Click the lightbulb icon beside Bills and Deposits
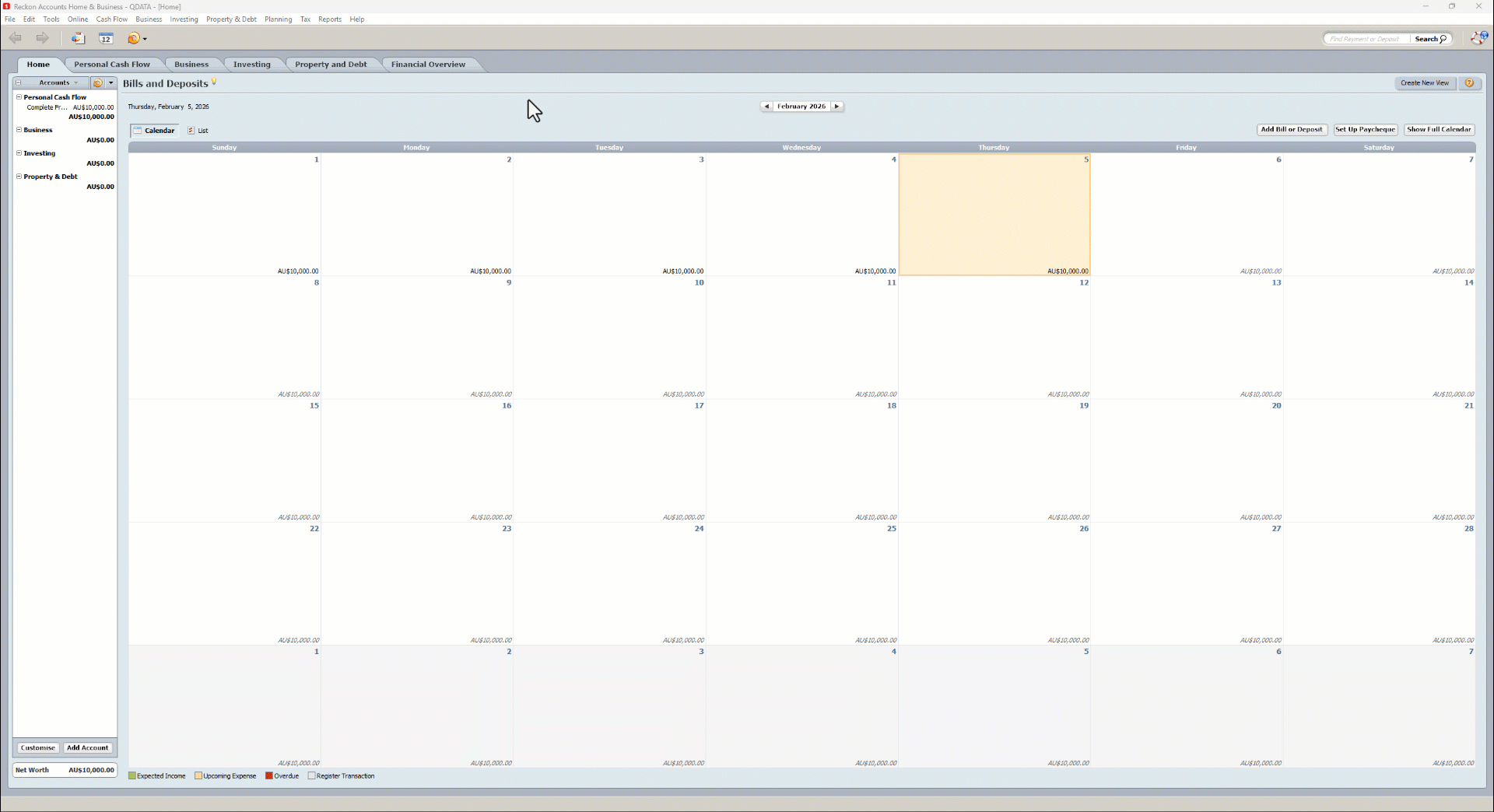The height and width of the screenshot is (812, 1494). pos(215,81)
